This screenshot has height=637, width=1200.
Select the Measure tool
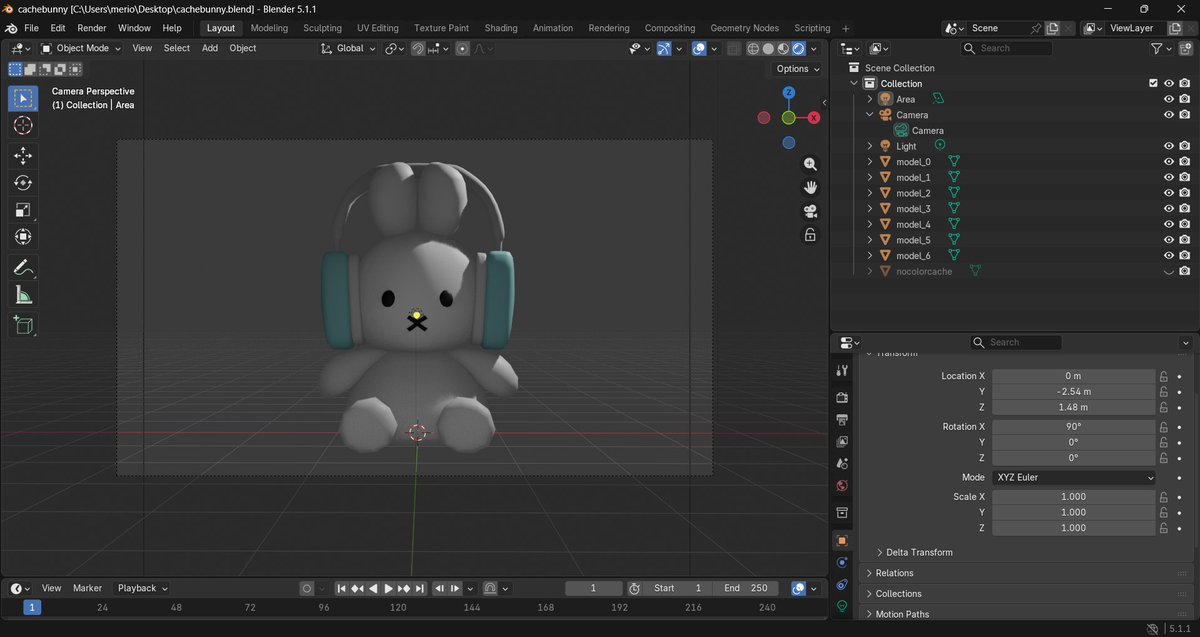(23, 294)
